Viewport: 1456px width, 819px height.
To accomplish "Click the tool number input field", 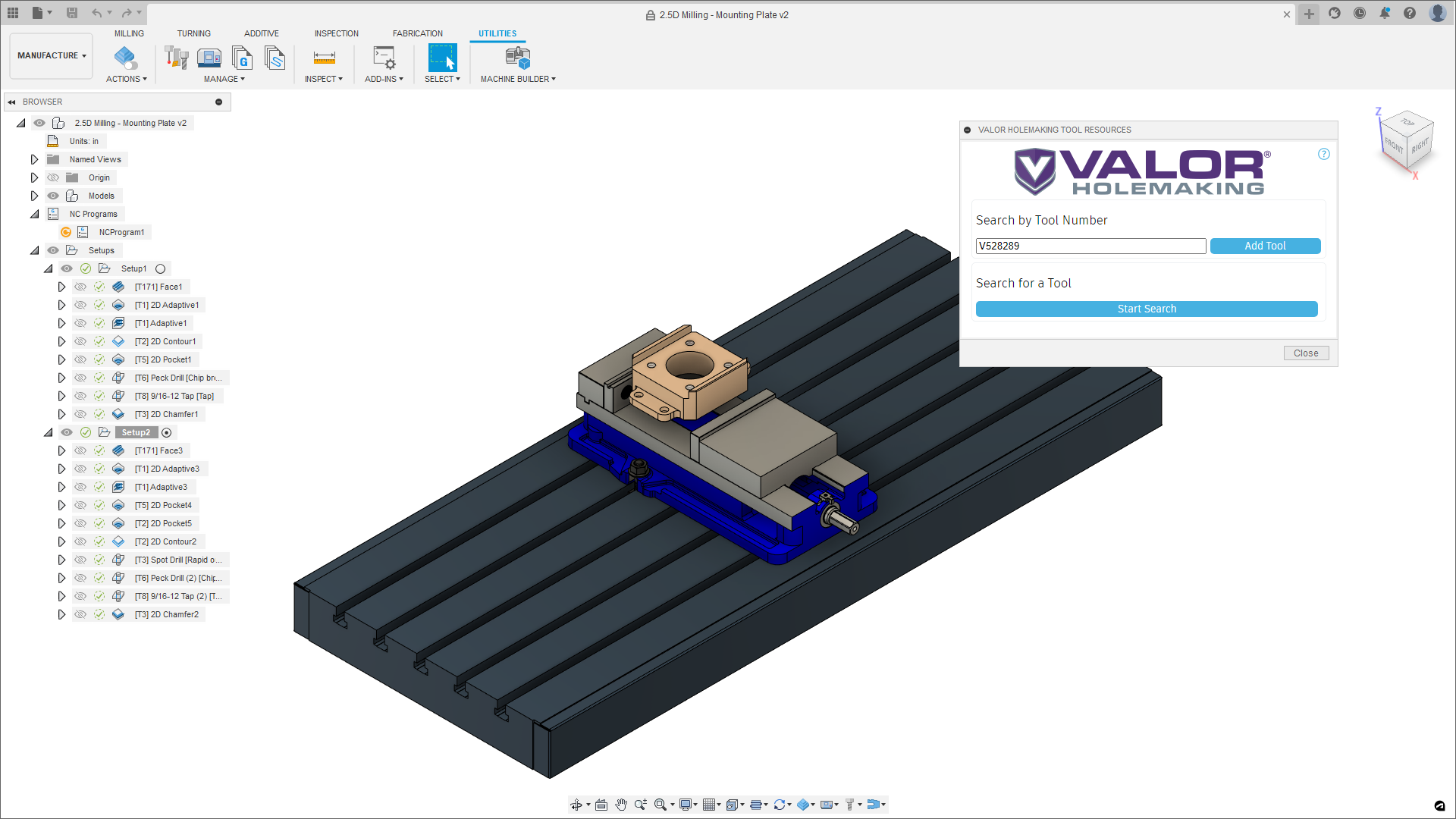I will pos(1090,246).
